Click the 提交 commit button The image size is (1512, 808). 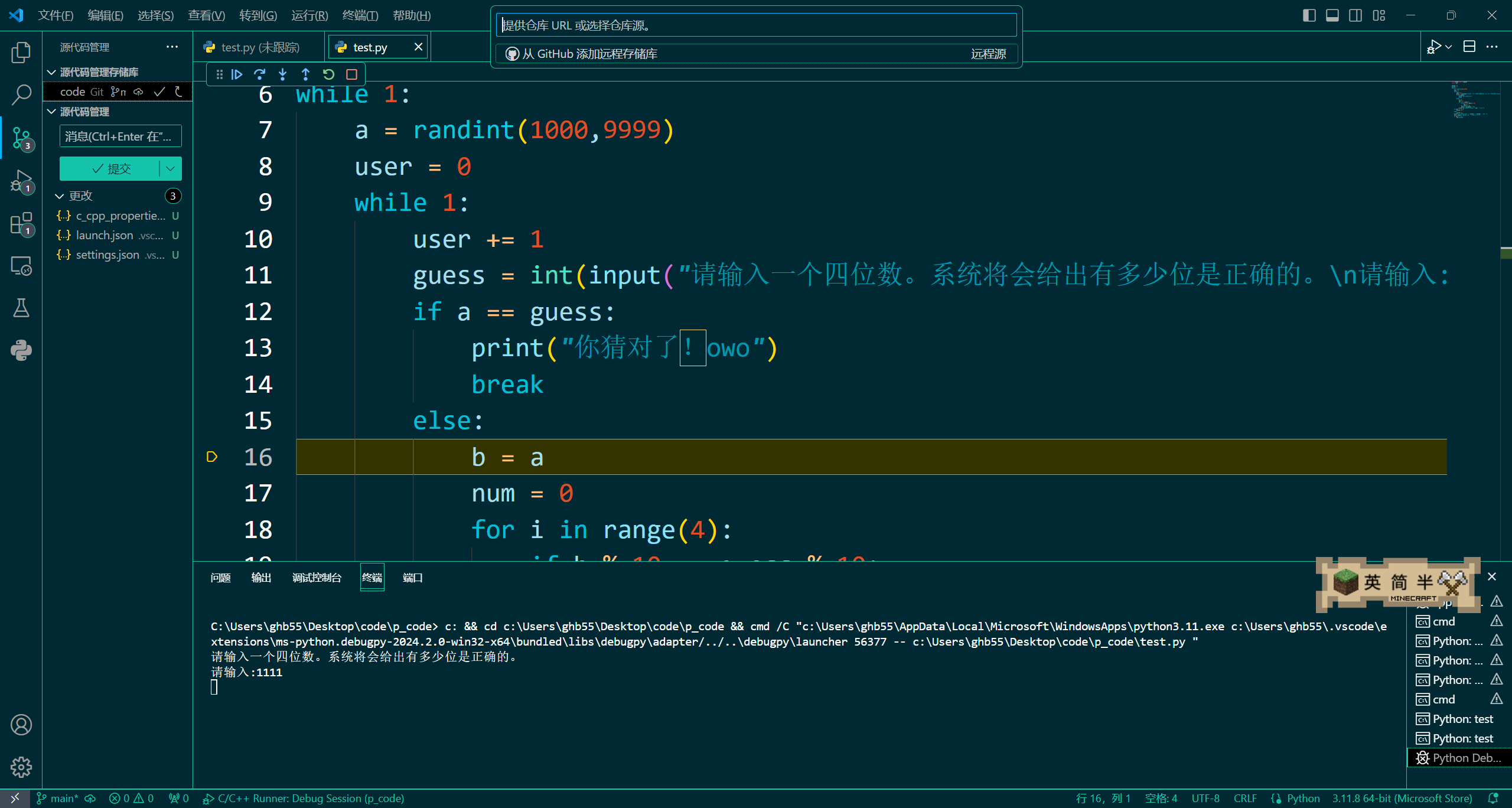click(110, 169)
